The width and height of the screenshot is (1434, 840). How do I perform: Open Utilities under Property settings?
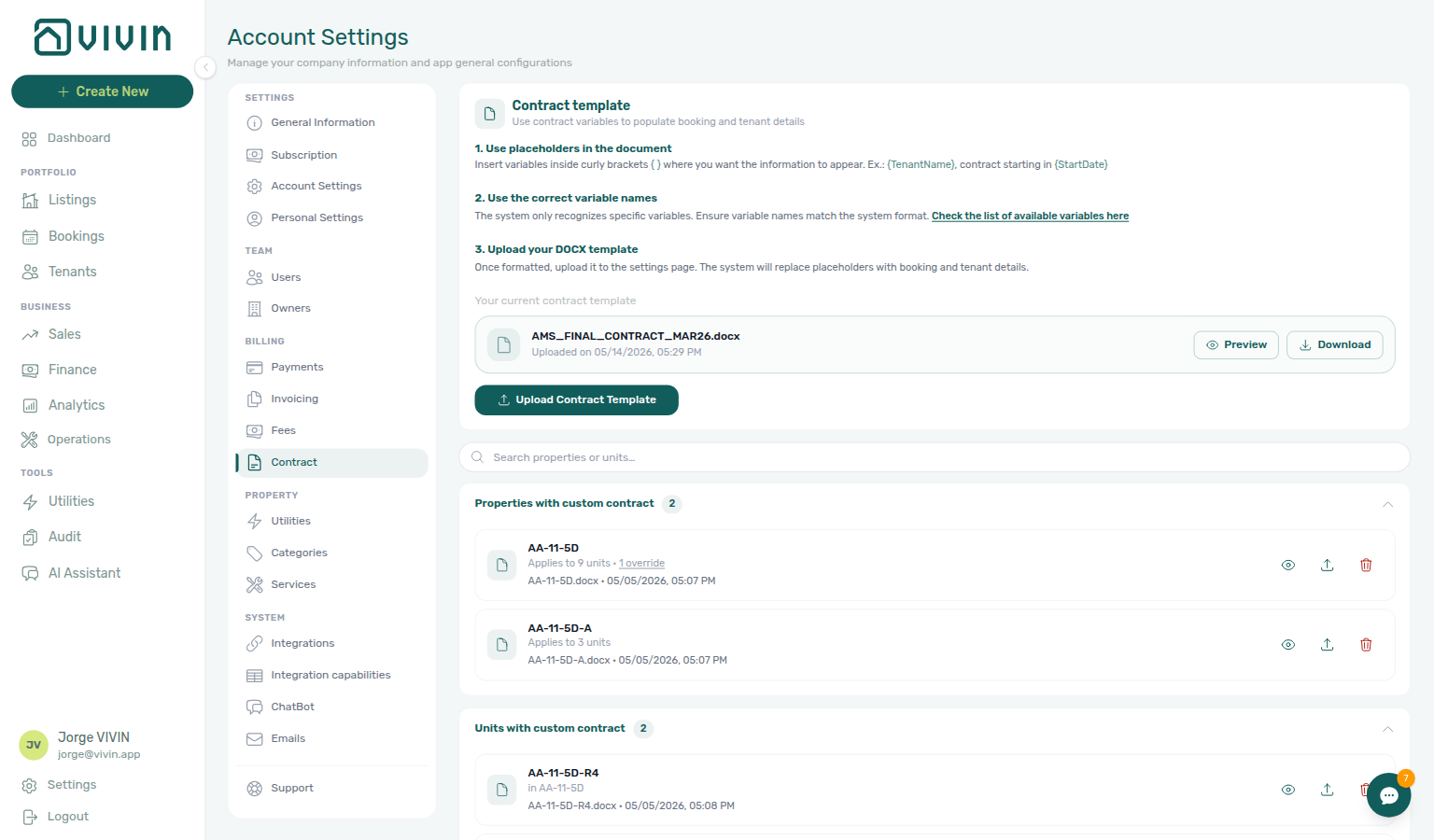278,522
